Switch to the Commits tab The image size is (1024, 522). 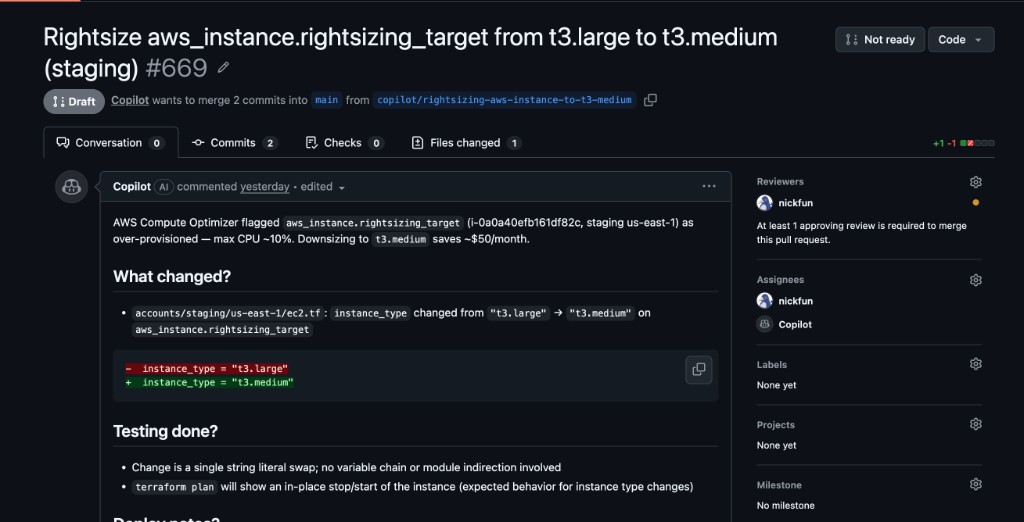[235, 142]
